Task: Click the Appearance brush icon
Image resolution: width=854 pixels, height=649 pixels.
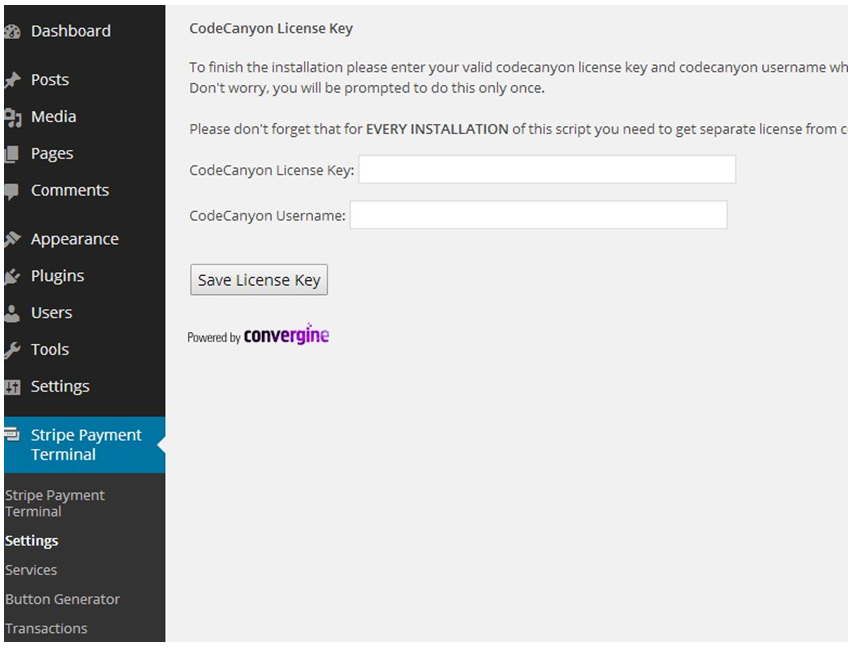Action: coord(12,239)
